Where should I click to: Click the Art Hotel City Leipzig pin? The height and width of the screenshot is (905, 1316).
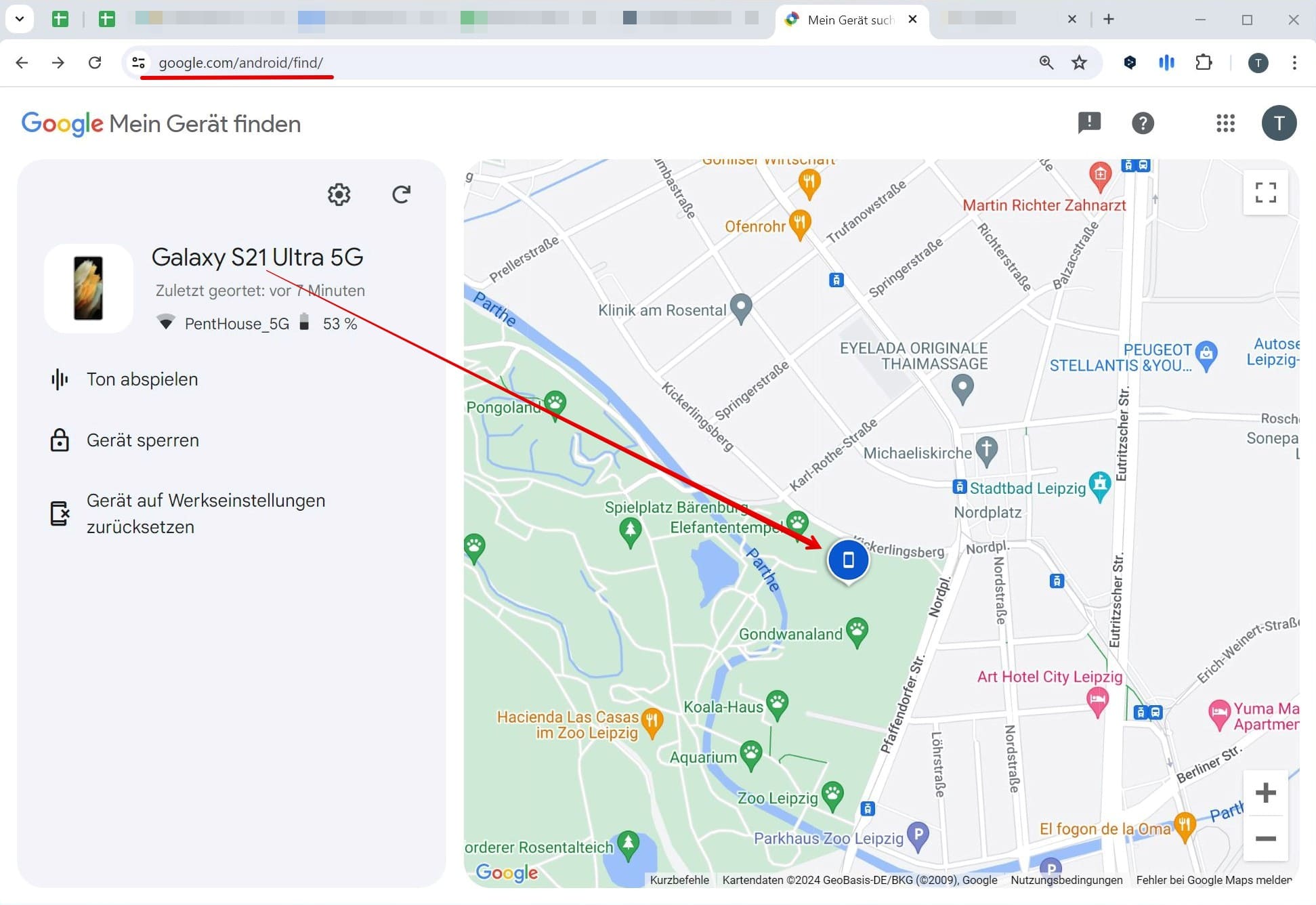(x=1097, y=702)
